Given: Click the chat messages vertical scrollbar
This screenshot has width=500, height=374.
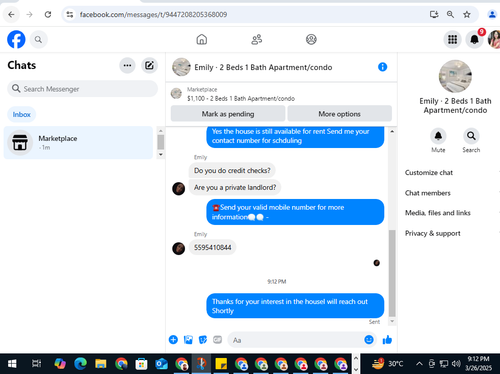Looking at the screenshot, I should pyautogui.click(x=392, y=273).
